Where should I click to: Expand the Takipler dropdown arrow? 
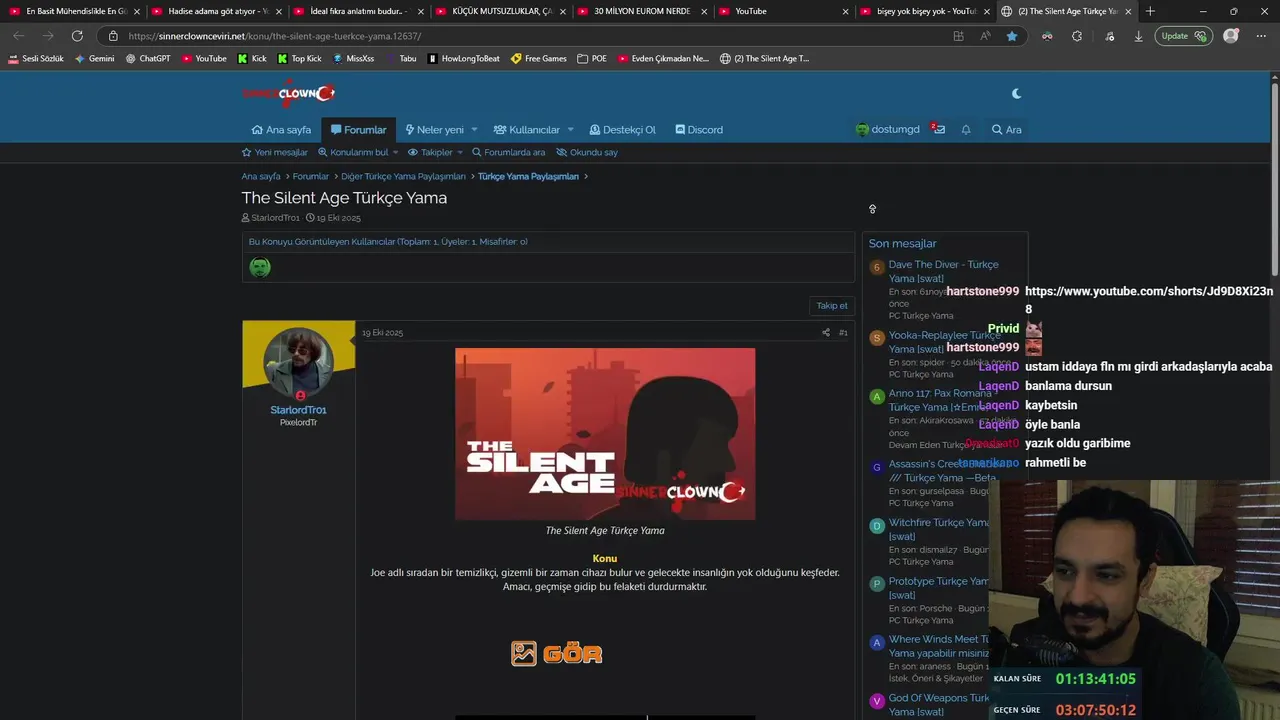460,153
